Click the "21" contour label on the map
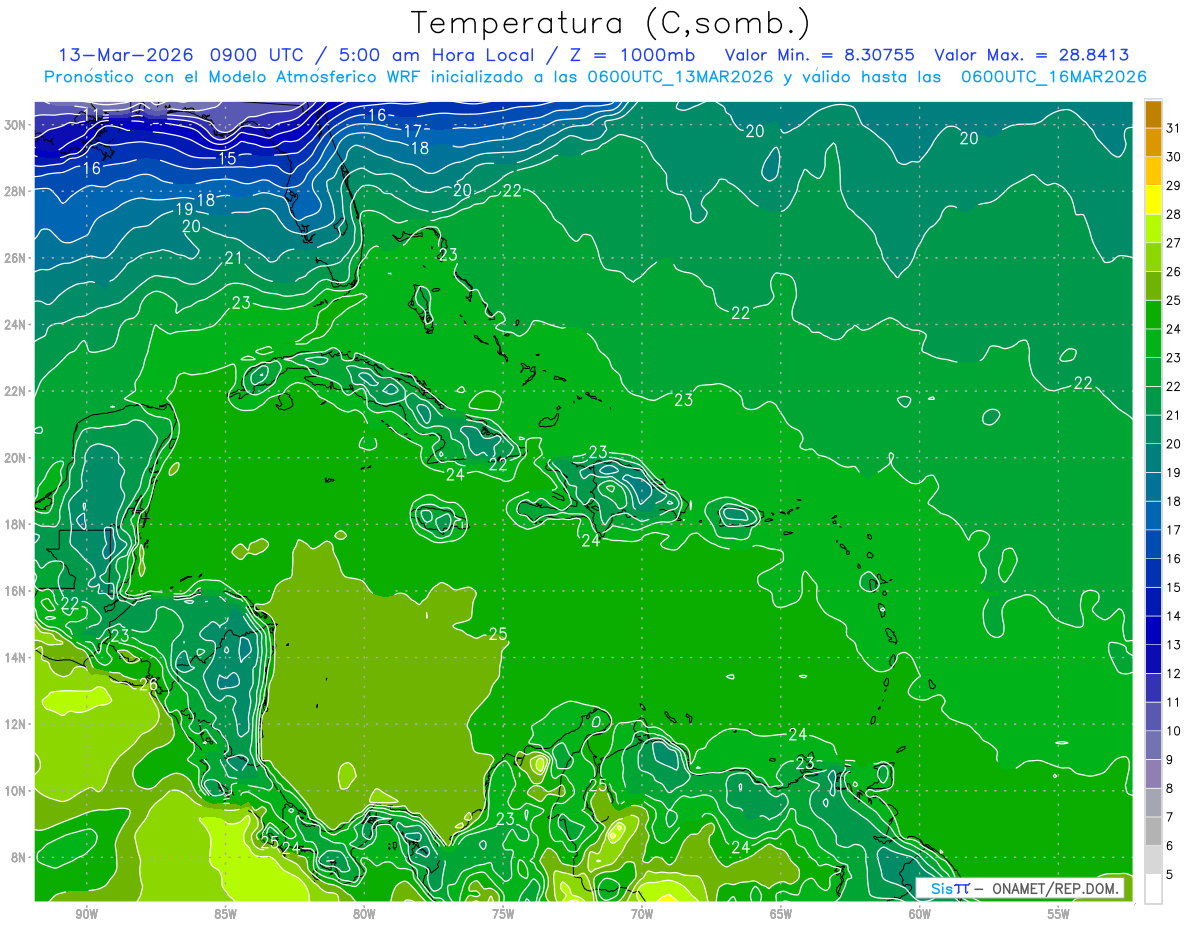Viewport: 1200px width, 927px height. click(234, 258)
